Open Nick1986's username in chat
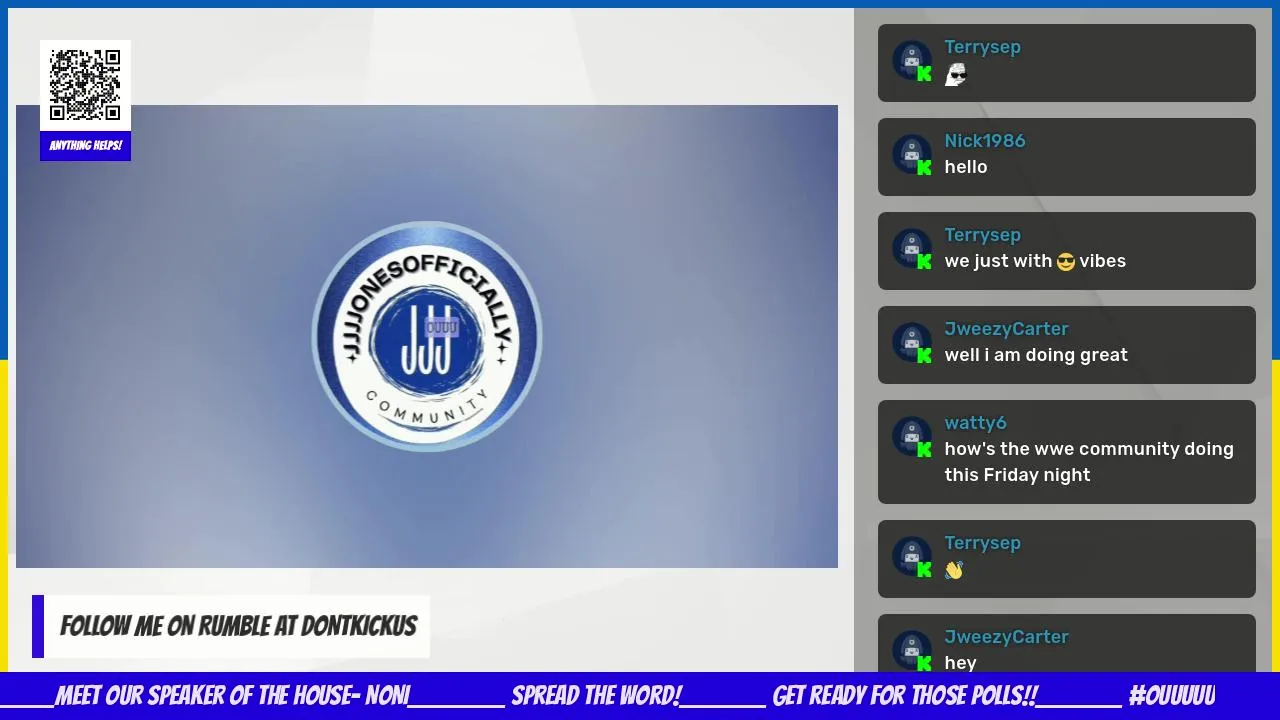The image size is (1280, 720). tap(985, 141)
